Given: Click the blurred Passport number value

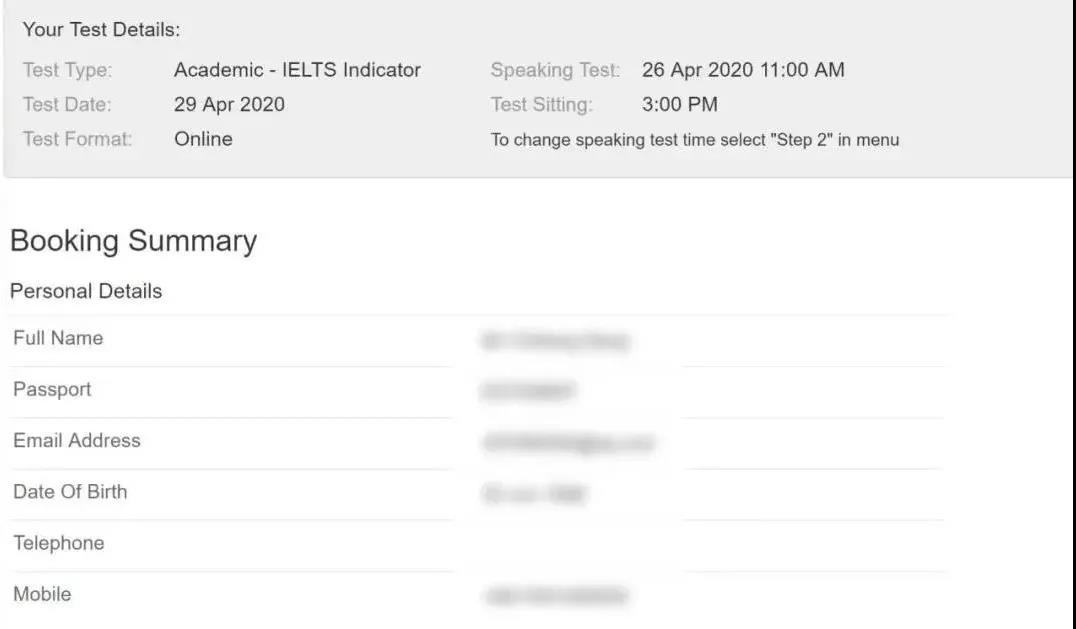Looking at the screenshot, I should coord(528,392).
